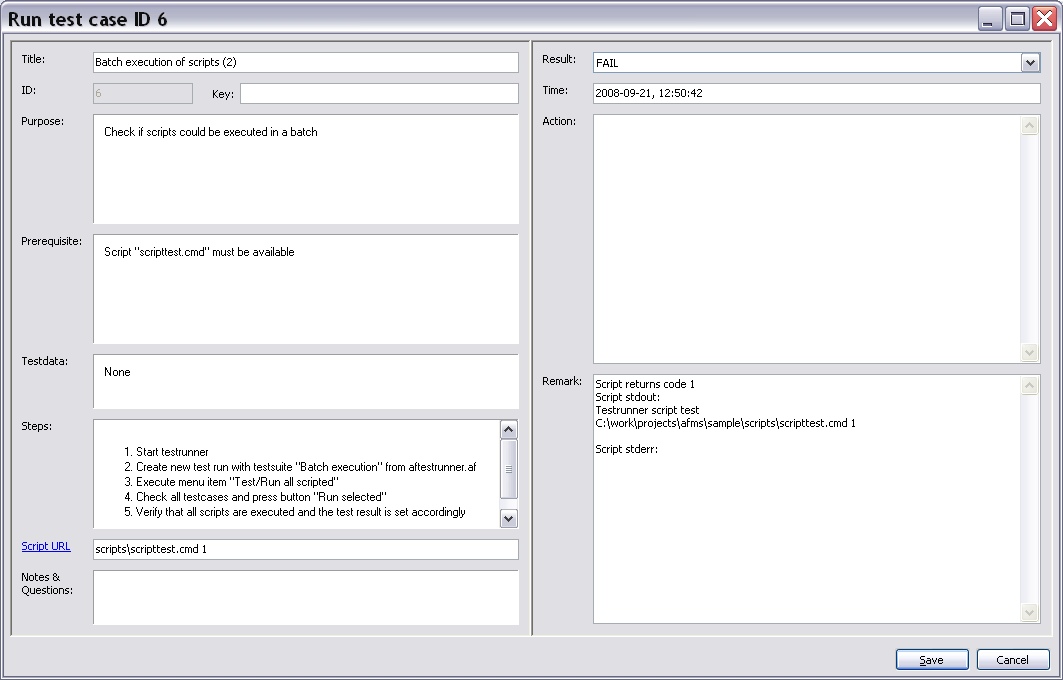Click the Testdata field showing None
This screenshot has height=680, width=1063.
pos(305,381)
